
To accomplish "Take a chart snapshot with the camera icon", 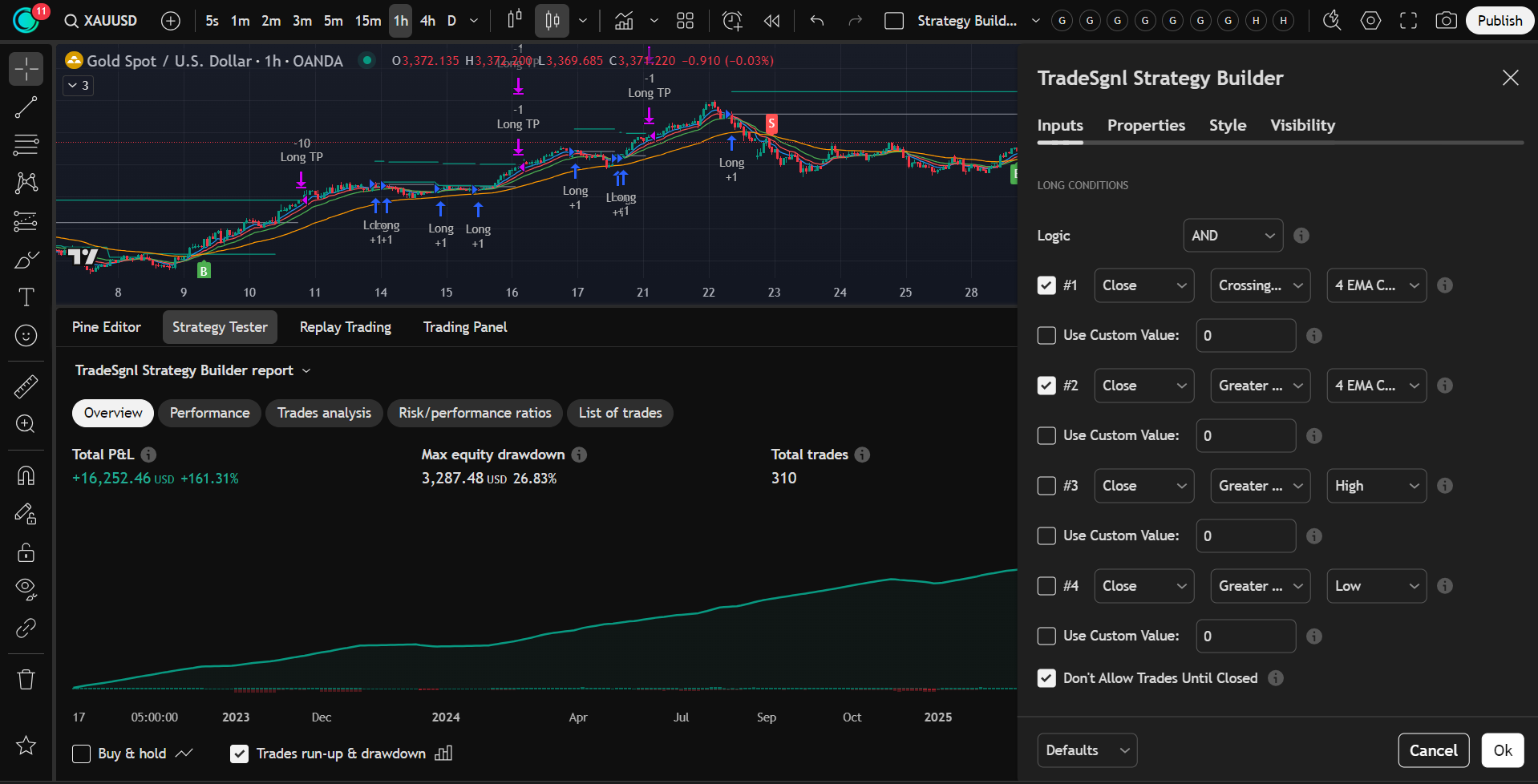I will pos(1447,21).
